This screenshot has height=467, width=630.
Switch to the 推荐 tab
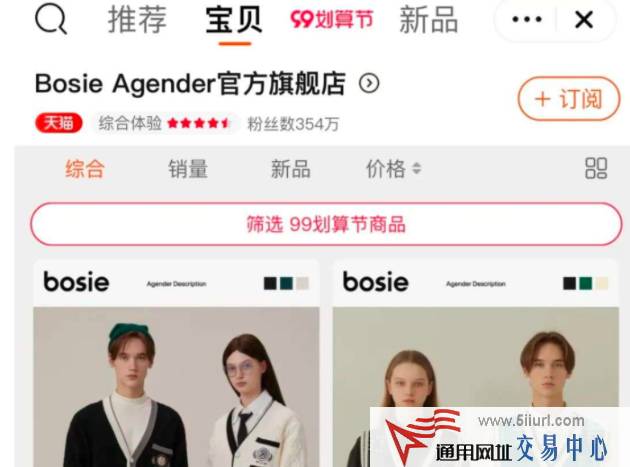[x=137, y=19]
